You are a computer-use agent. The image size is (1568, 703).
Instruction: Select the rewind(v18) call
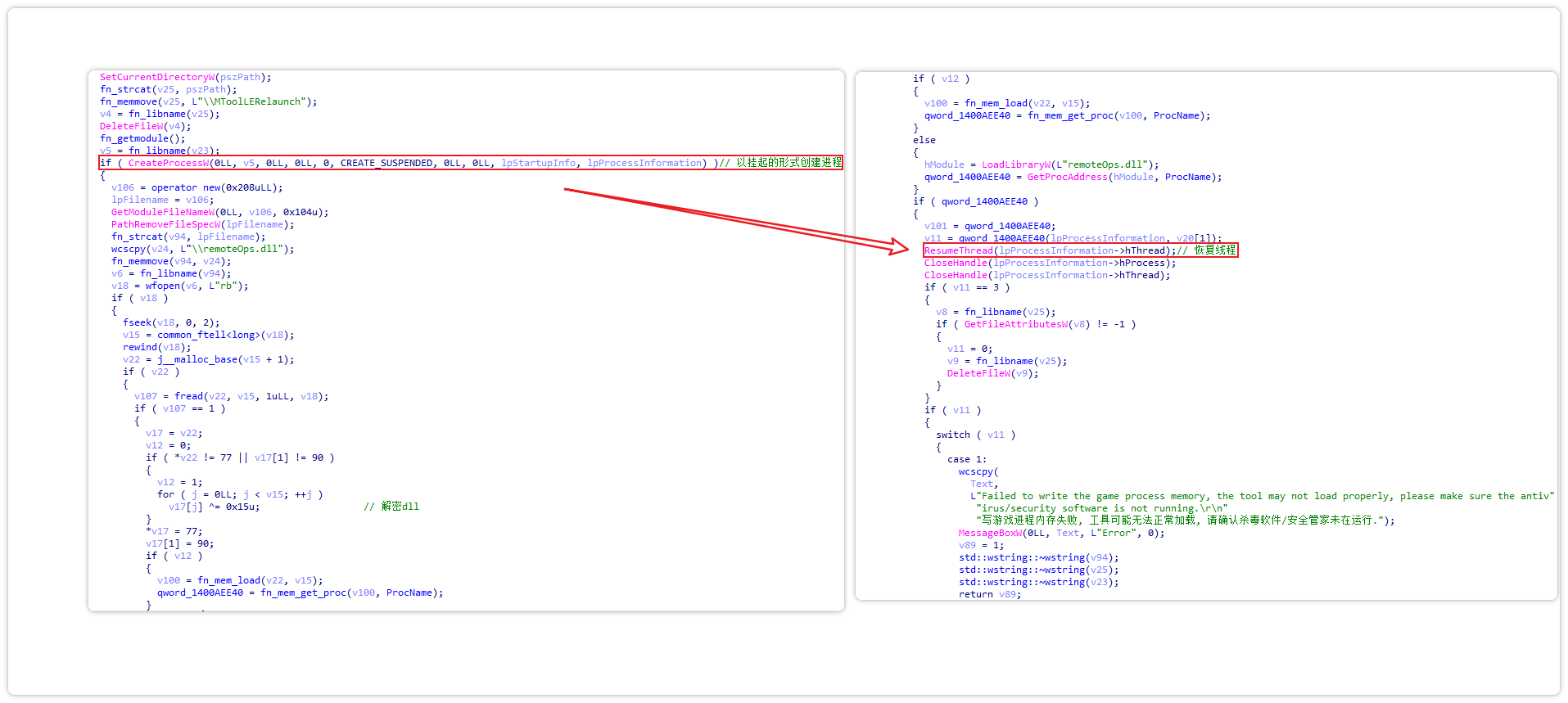(x=156, y=347)
